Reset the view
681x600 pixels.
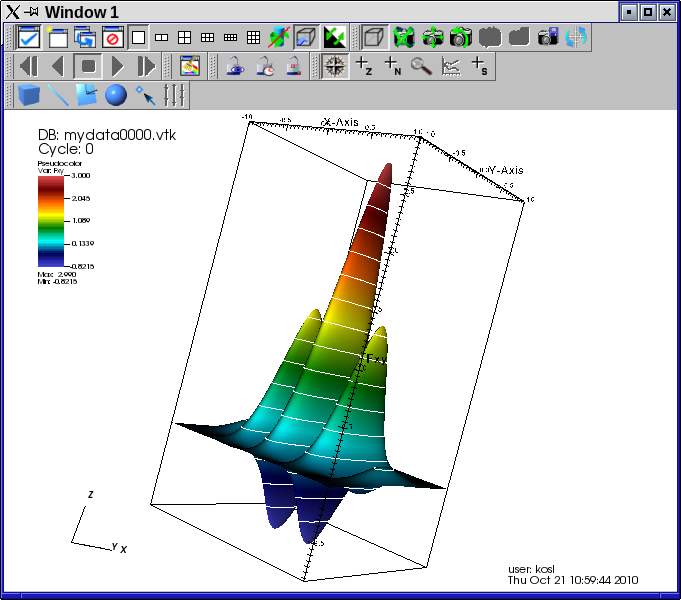(x=405, y=38)
